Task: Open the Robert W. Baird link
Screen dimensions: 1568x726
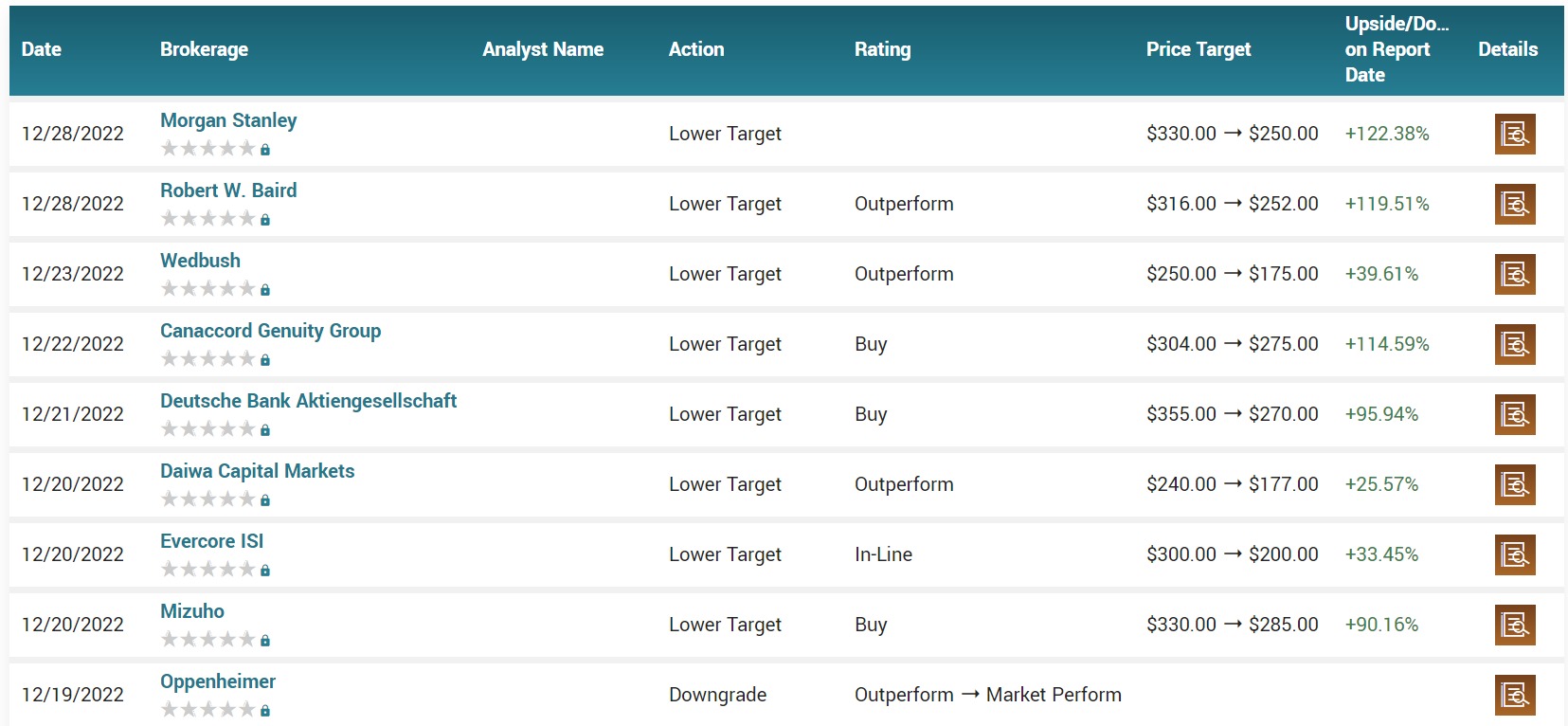Action: coord(228,191)
